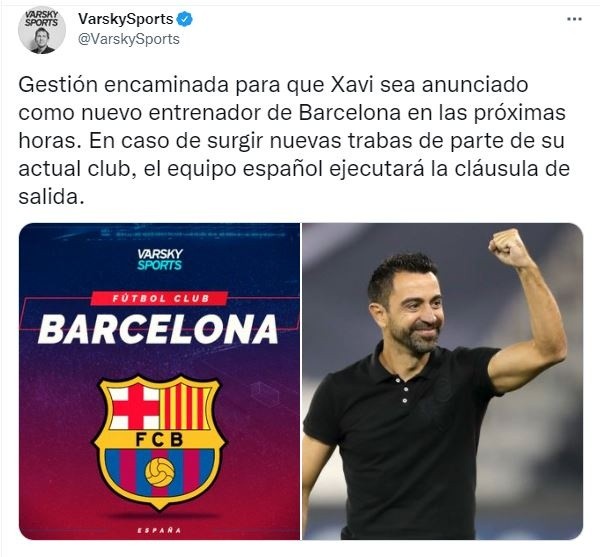Image resolution: width=600 pixels, height=557 pixels.
Task: Open the Barcelona graphic image
Action: (159, 381)
